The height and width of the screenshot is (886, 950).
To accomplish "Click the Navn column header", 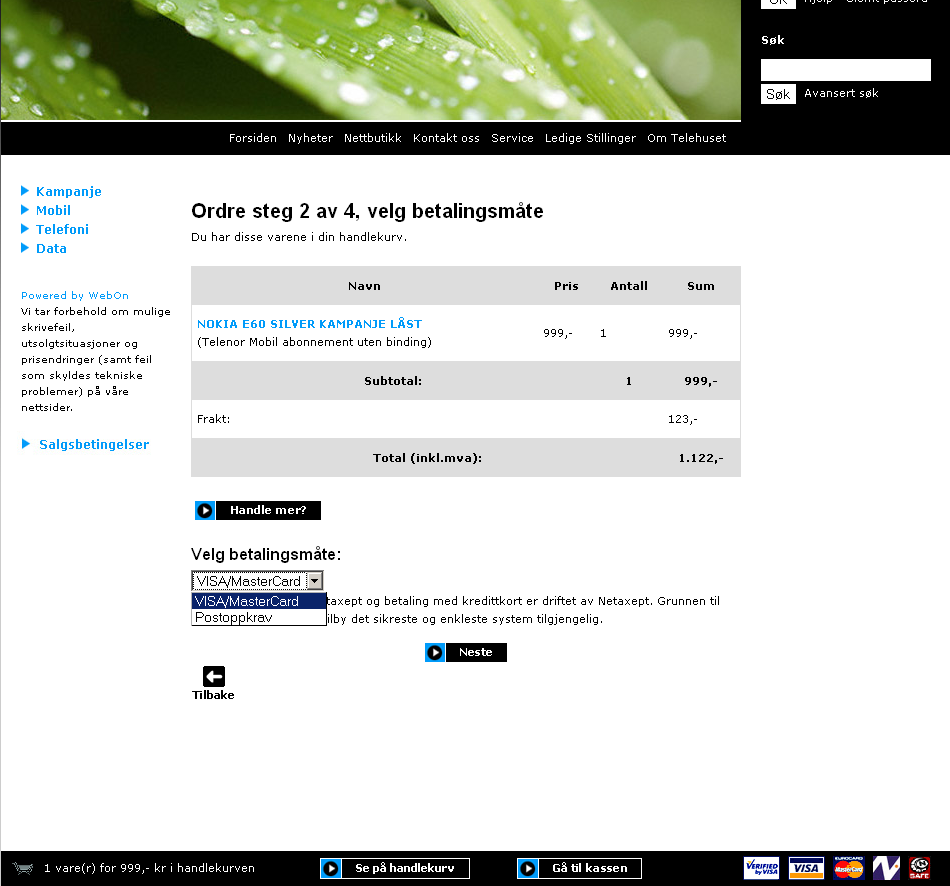I will [x=364, y=285].
